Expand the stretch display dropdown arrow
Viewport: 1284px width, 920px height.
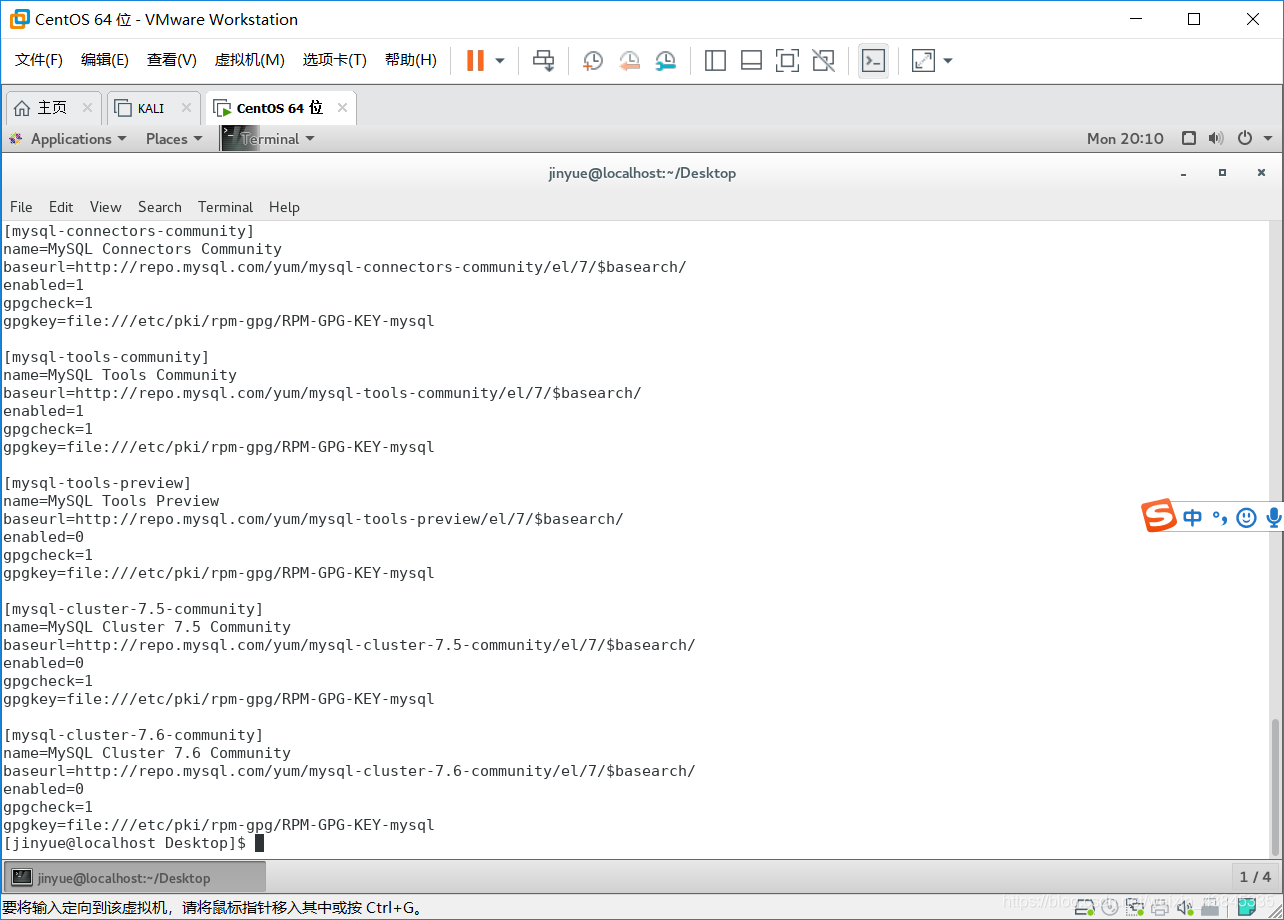pos(948,61)
